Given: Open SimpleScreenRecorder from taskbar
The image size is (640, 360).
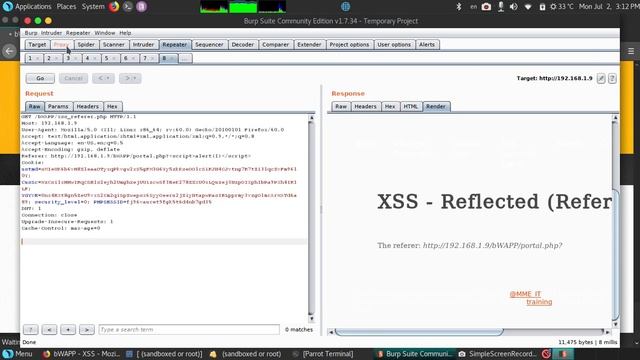Looking at the screenshot, I should [498, 354].
